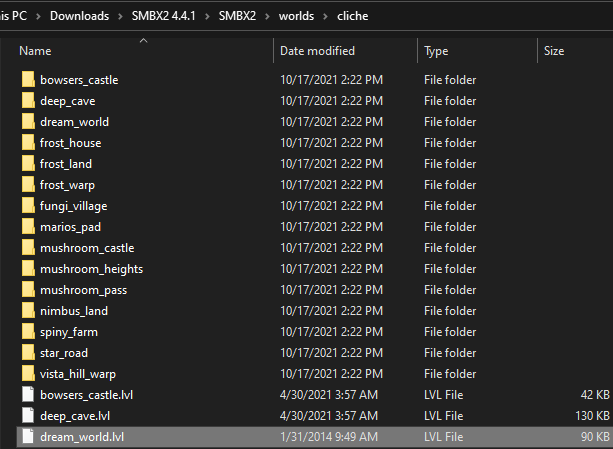Select the frost_warp folder name
Image resolution: width=613 pixels, height=449 pixels.
coord(67,185)
